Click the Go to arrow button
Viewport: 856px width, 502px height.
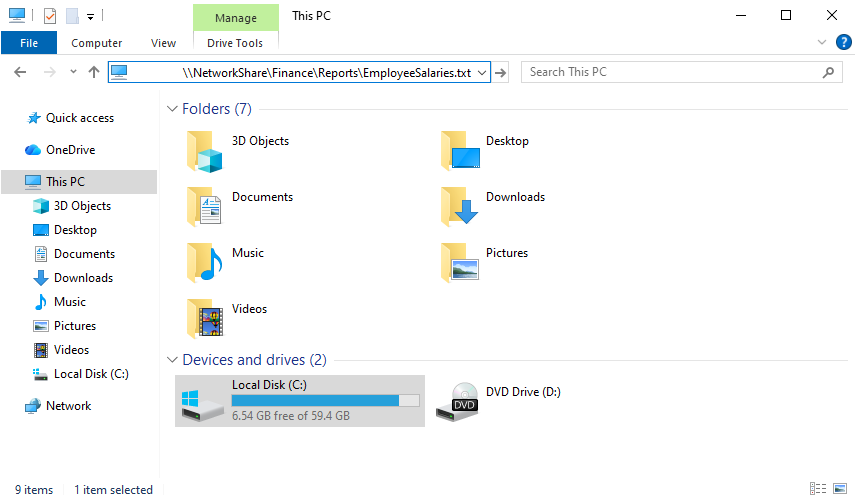point(501,73)
